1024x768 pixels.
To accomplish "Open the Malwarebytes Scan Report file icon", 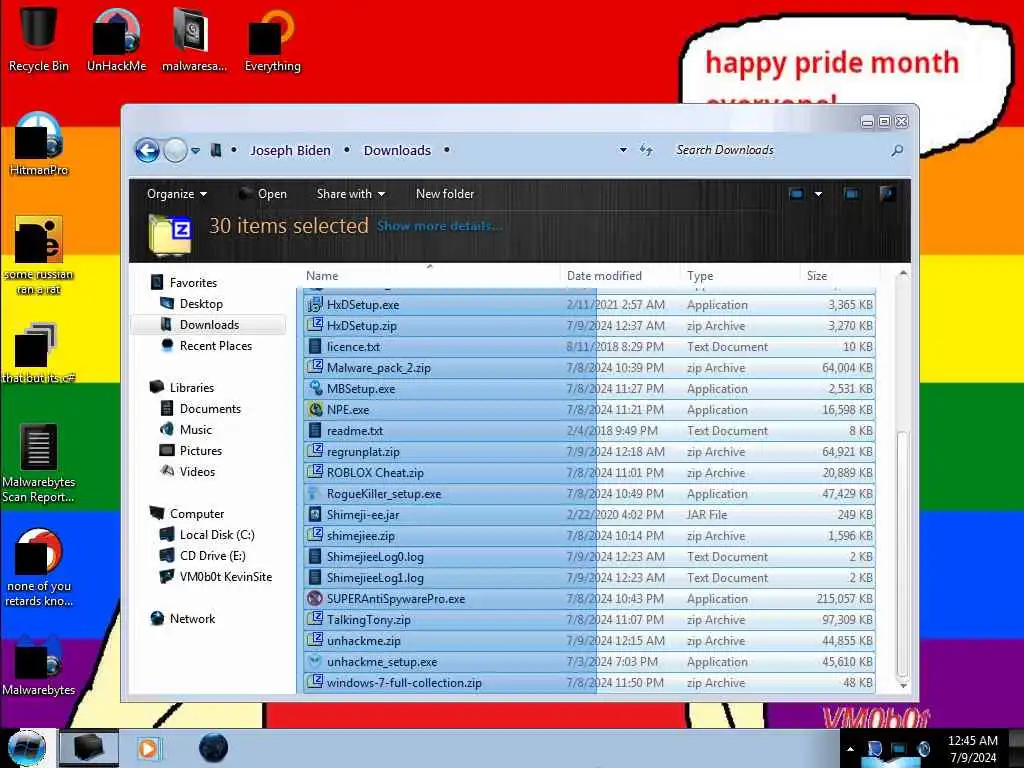I will 39,464.
